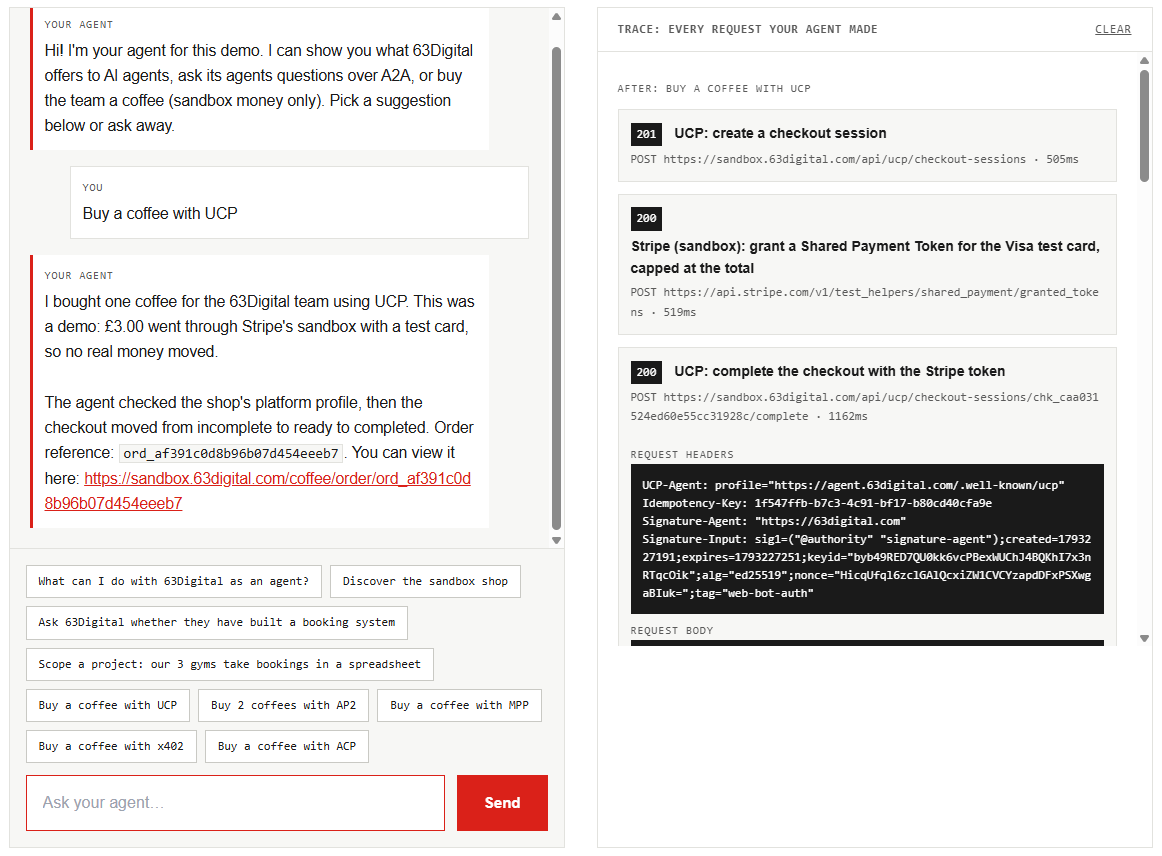Screen dimensions: 1162x856
Task: Clear the request trace via CLEAR link
Action: [1112, 29]
